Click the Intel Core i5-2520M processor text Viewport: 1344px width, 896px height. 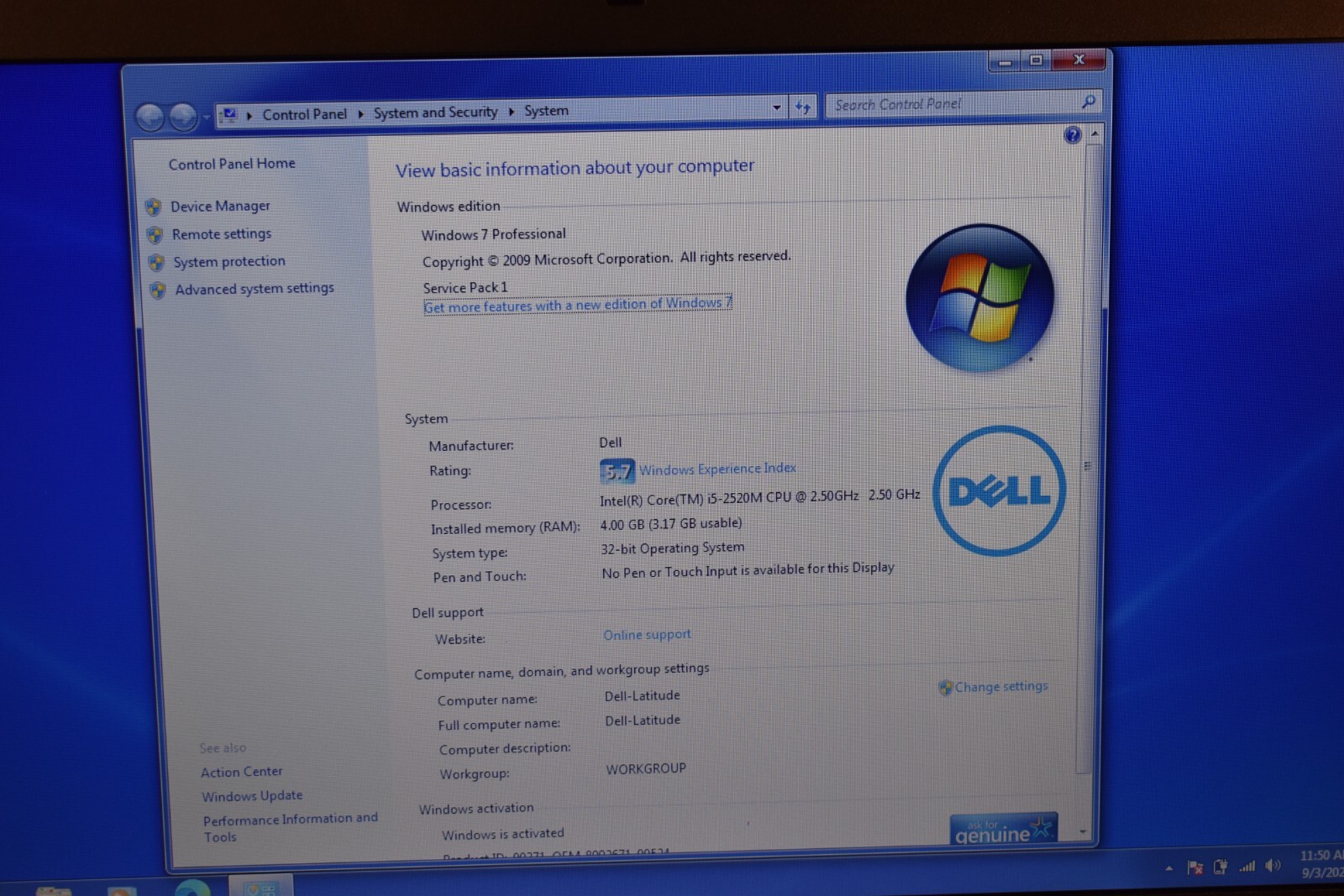click(x=759, y=497)
